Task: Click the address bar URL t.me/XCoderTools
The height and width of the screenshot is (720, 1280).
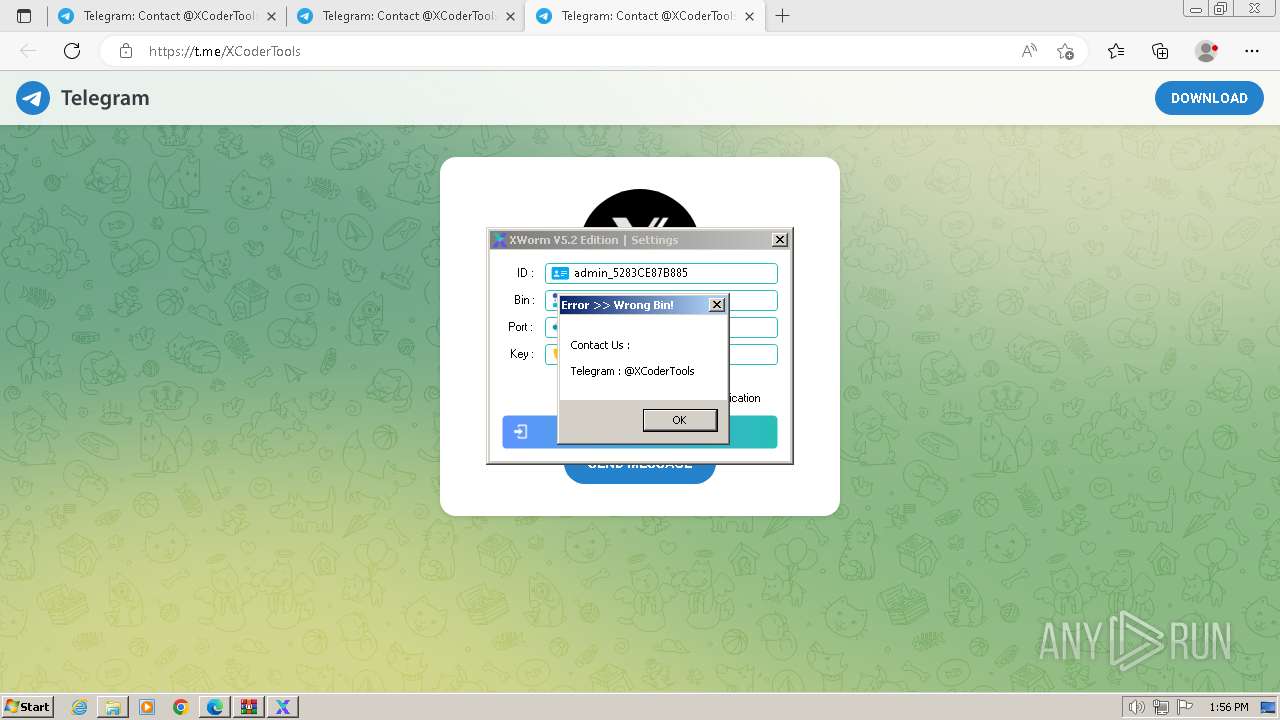Action: [225, 51]
